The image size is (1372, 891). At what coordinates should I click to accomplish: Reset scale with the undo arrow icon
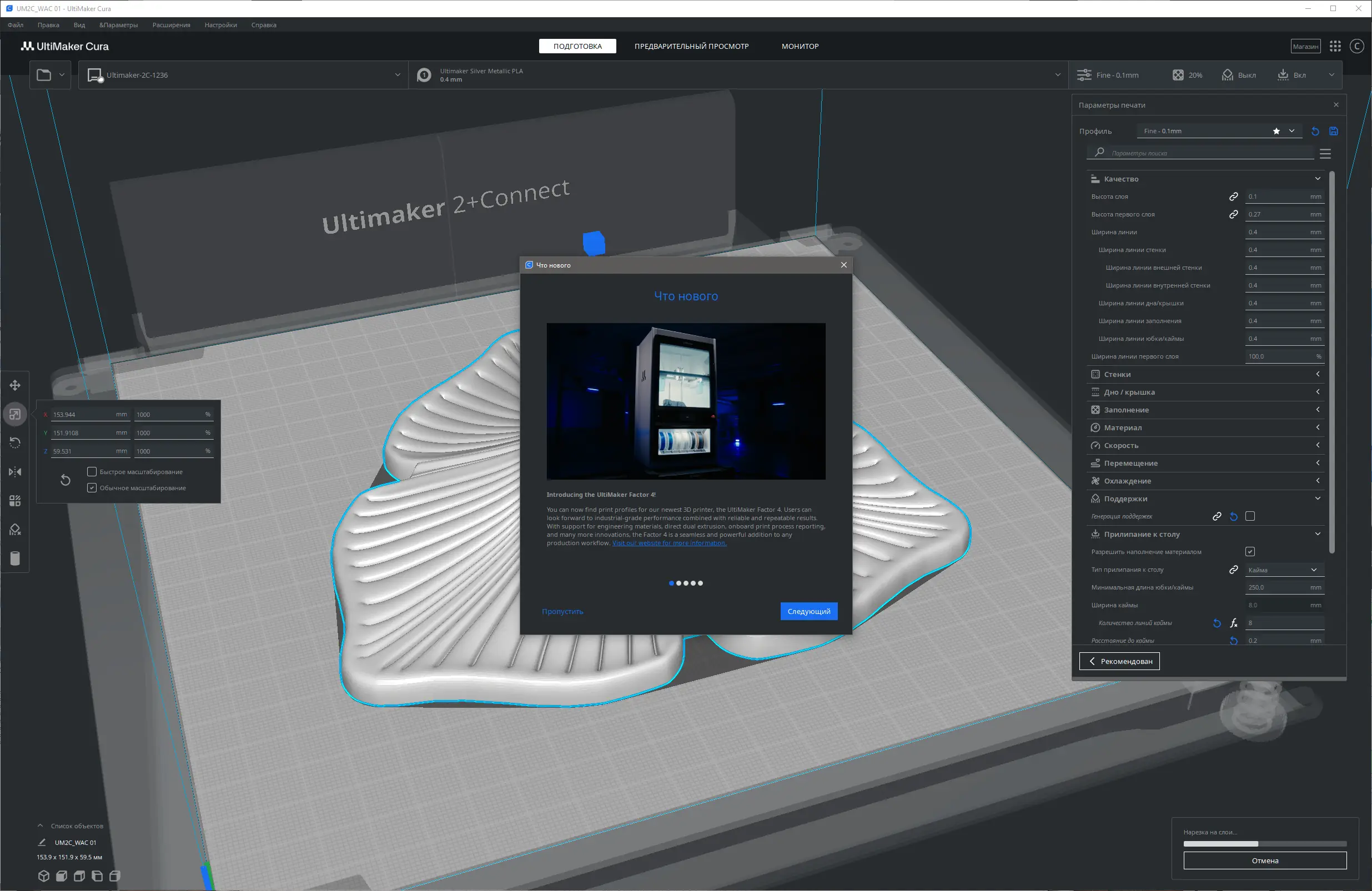66,480
